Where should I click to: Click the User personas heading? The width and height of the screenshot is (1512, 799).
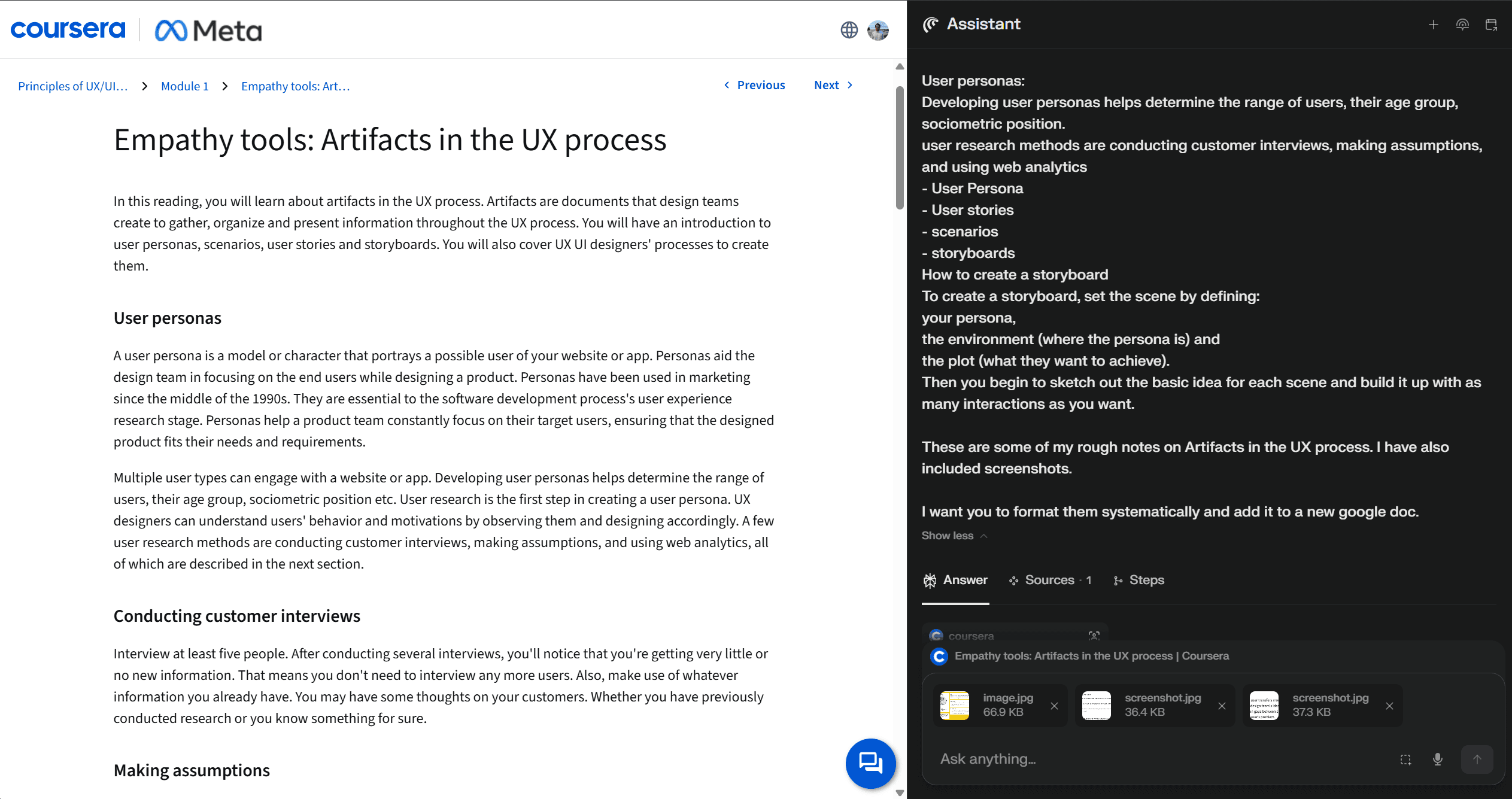click(168, 318)
